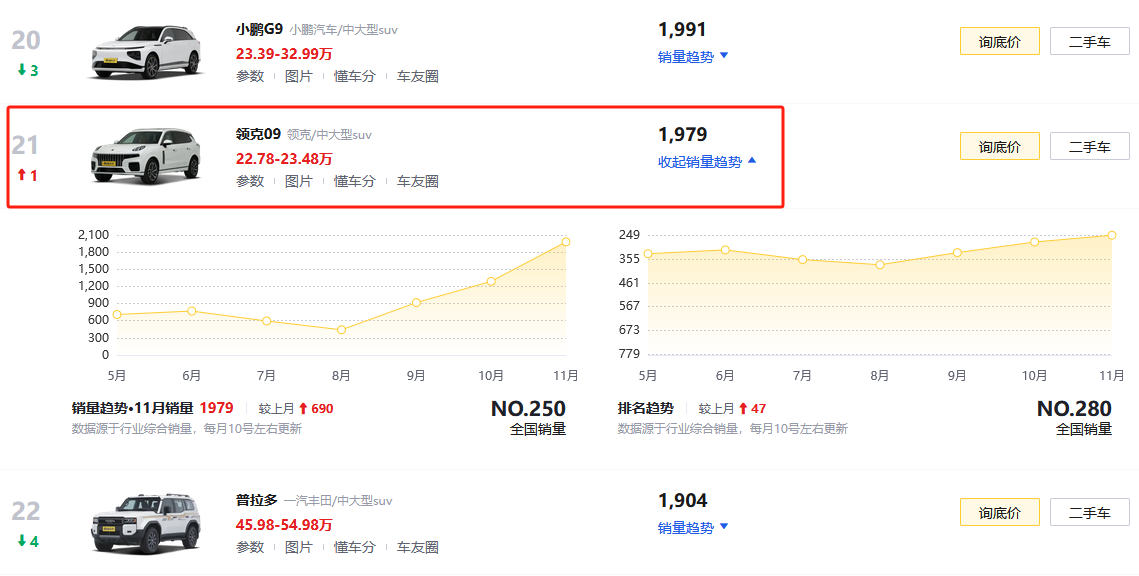This screenshot has width=1139, height=576.
Task: Click sales figure 1,904
Action: click(x=682, y=500)
